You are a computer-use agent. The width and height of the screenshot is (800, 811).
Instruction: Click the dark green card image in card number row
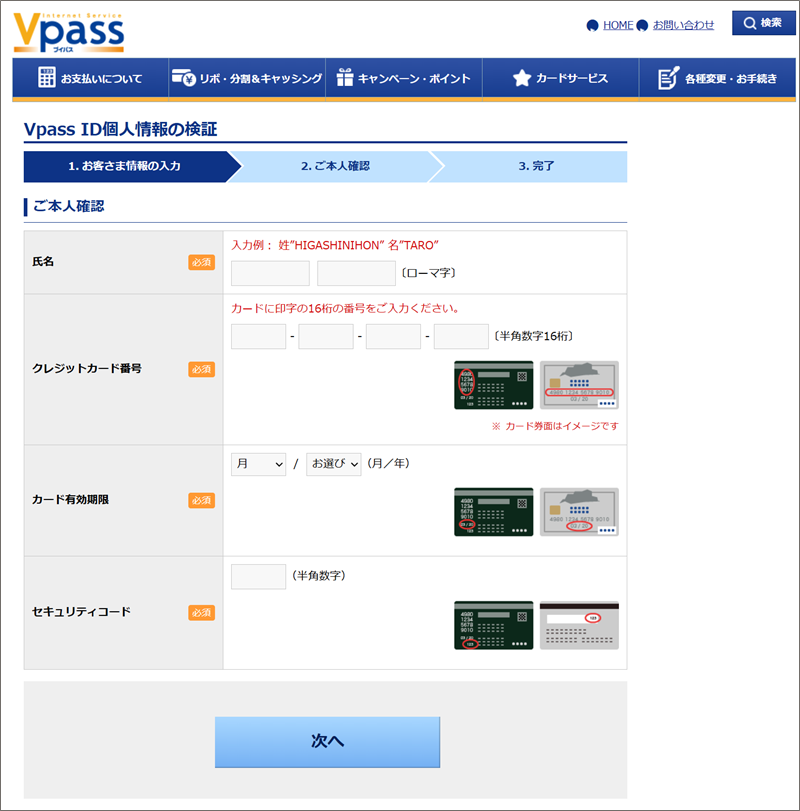click(493, 385)
